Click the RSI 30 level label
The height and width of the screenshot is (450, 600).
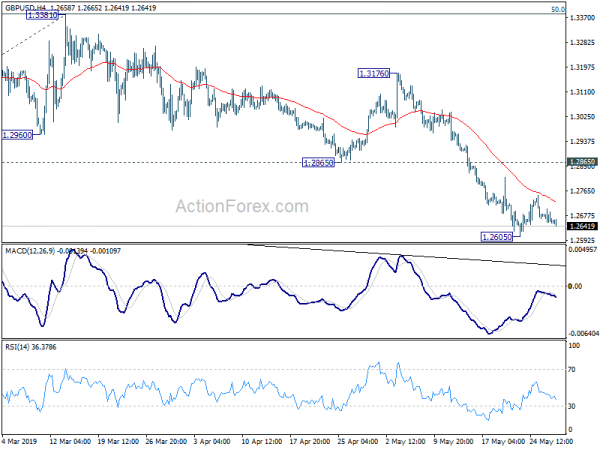coord(572,406)
